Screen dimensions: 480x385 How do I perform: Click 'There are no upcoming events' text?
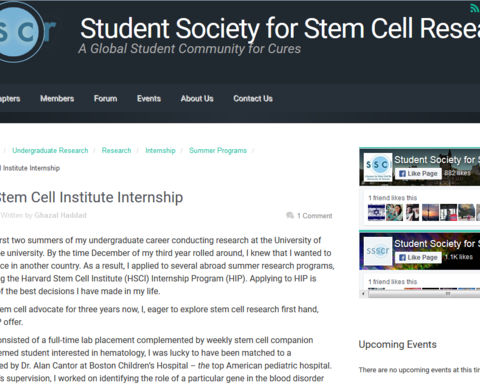click(419, 370)
